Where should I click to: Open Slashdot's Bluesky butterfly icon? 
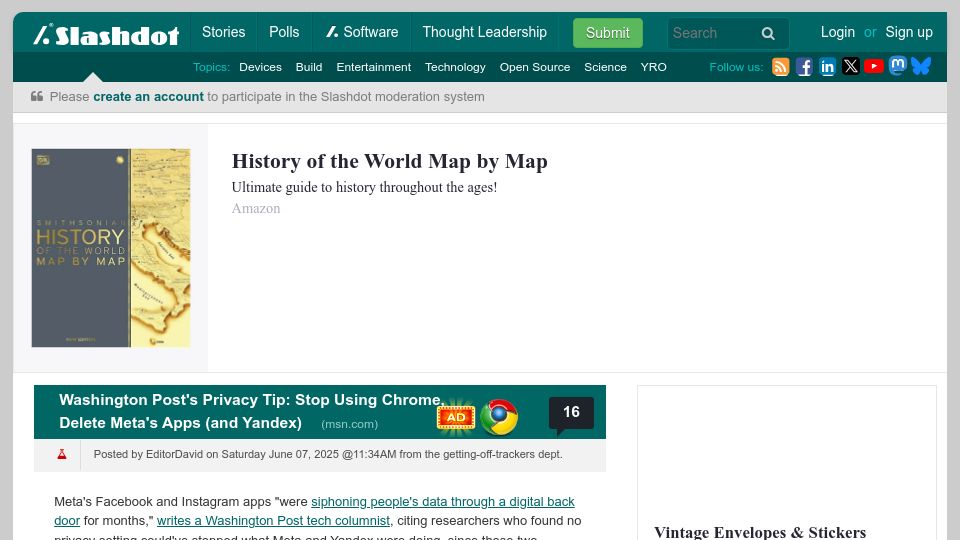pos(921,66)
